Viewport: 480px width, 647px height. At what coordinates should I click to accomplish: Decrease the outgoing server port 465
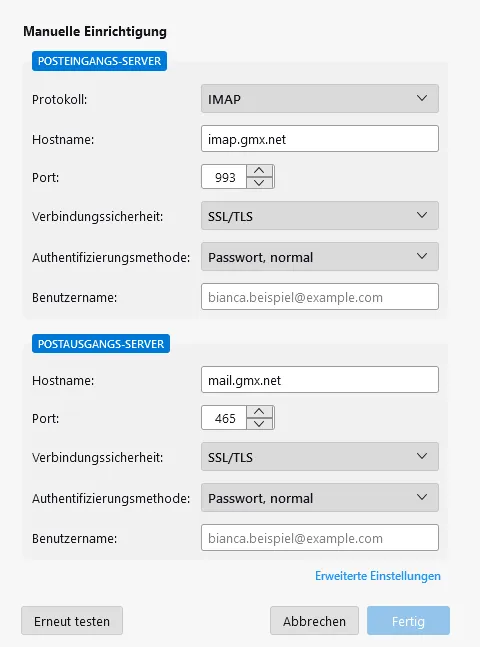(259, 423)
